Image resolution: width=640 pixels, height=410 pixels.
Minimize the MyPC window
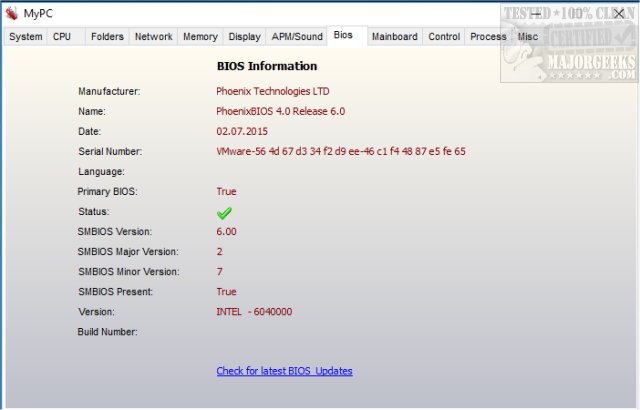pos(536,14)
